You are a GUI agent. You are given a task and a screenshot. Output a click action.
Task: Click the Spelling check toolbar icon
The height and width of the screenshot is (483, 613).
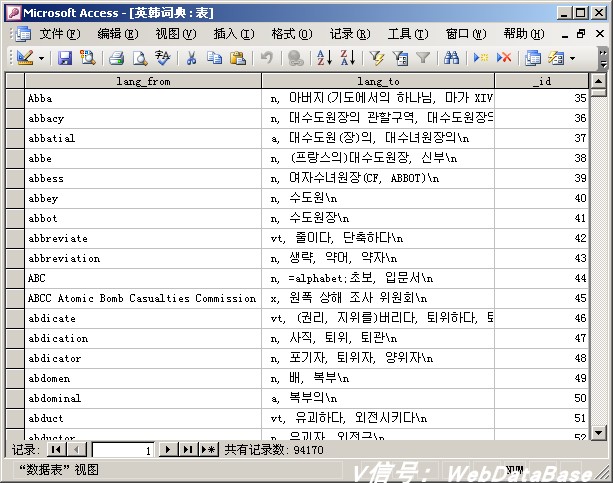click(163, 58)
